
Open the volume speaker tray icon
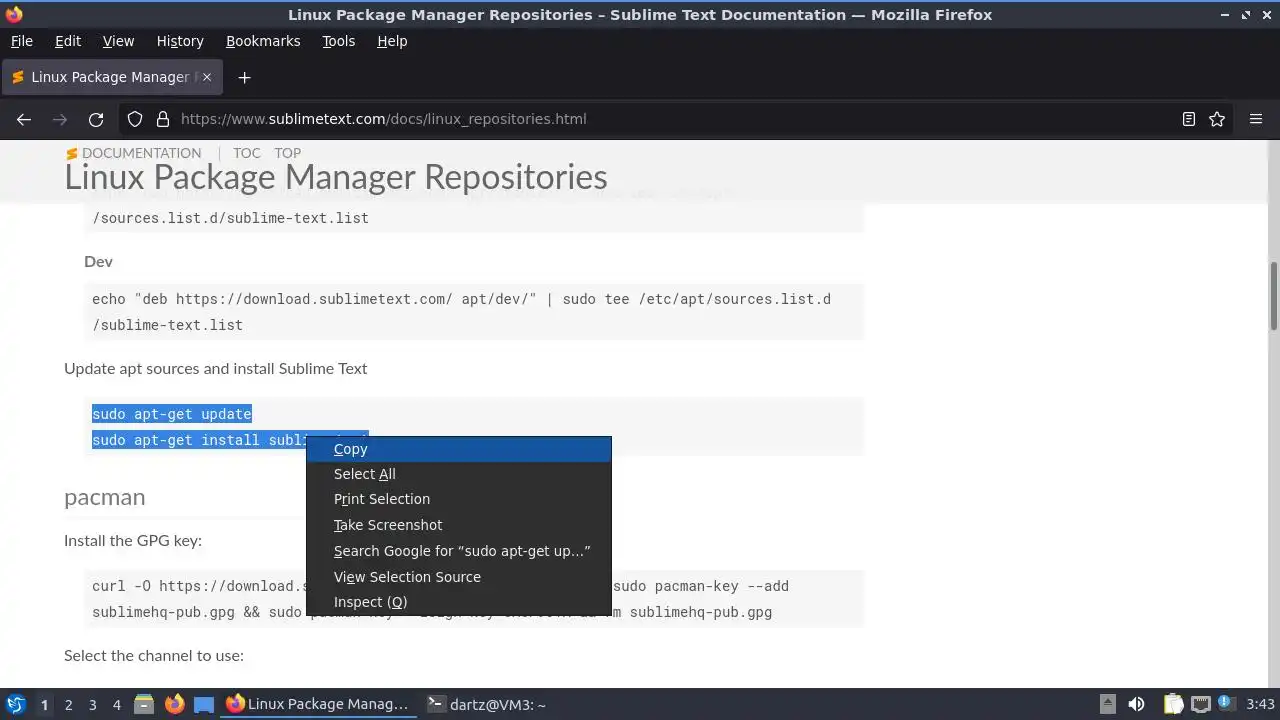click(1136, 704)
